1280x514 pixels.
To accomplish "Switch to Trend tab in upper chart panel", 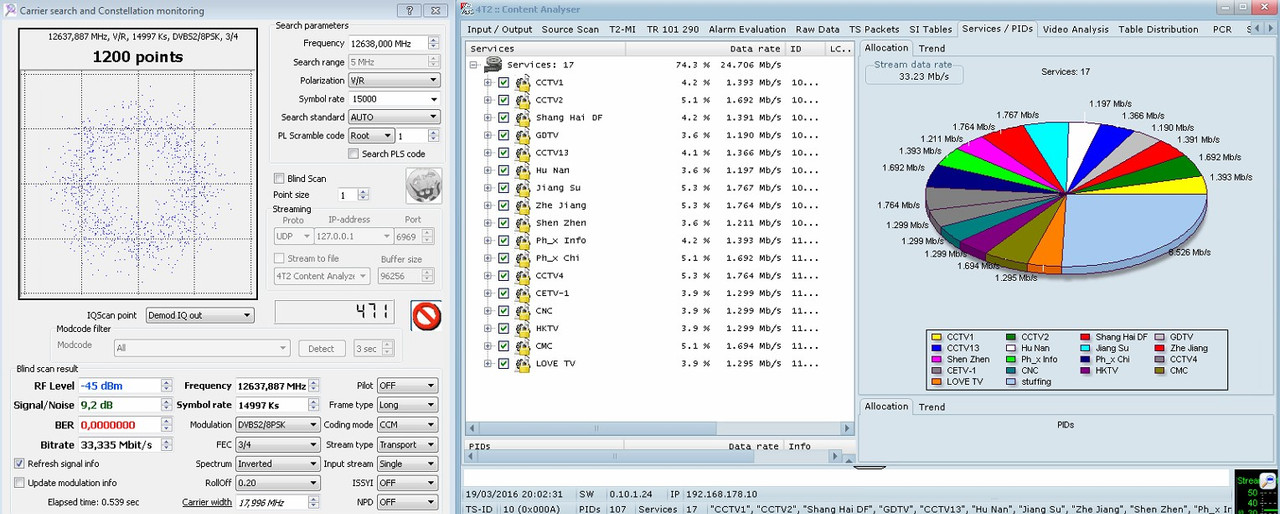I will pos(931,48).
